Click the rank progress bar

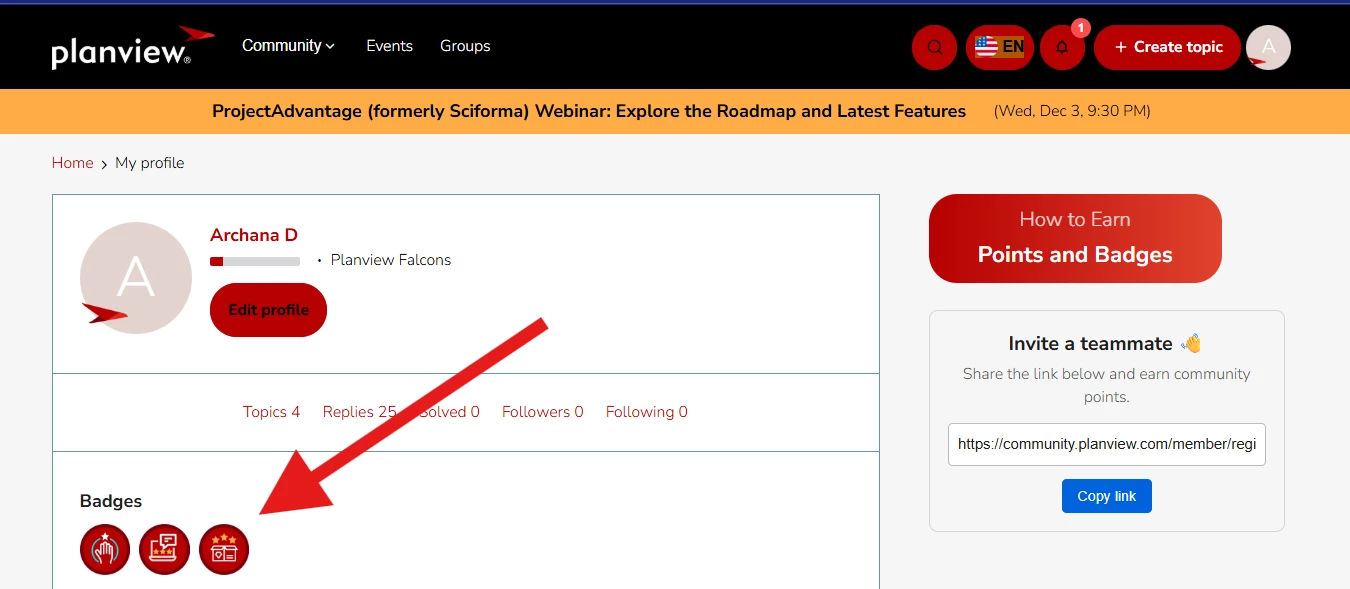tap(255, 261)
